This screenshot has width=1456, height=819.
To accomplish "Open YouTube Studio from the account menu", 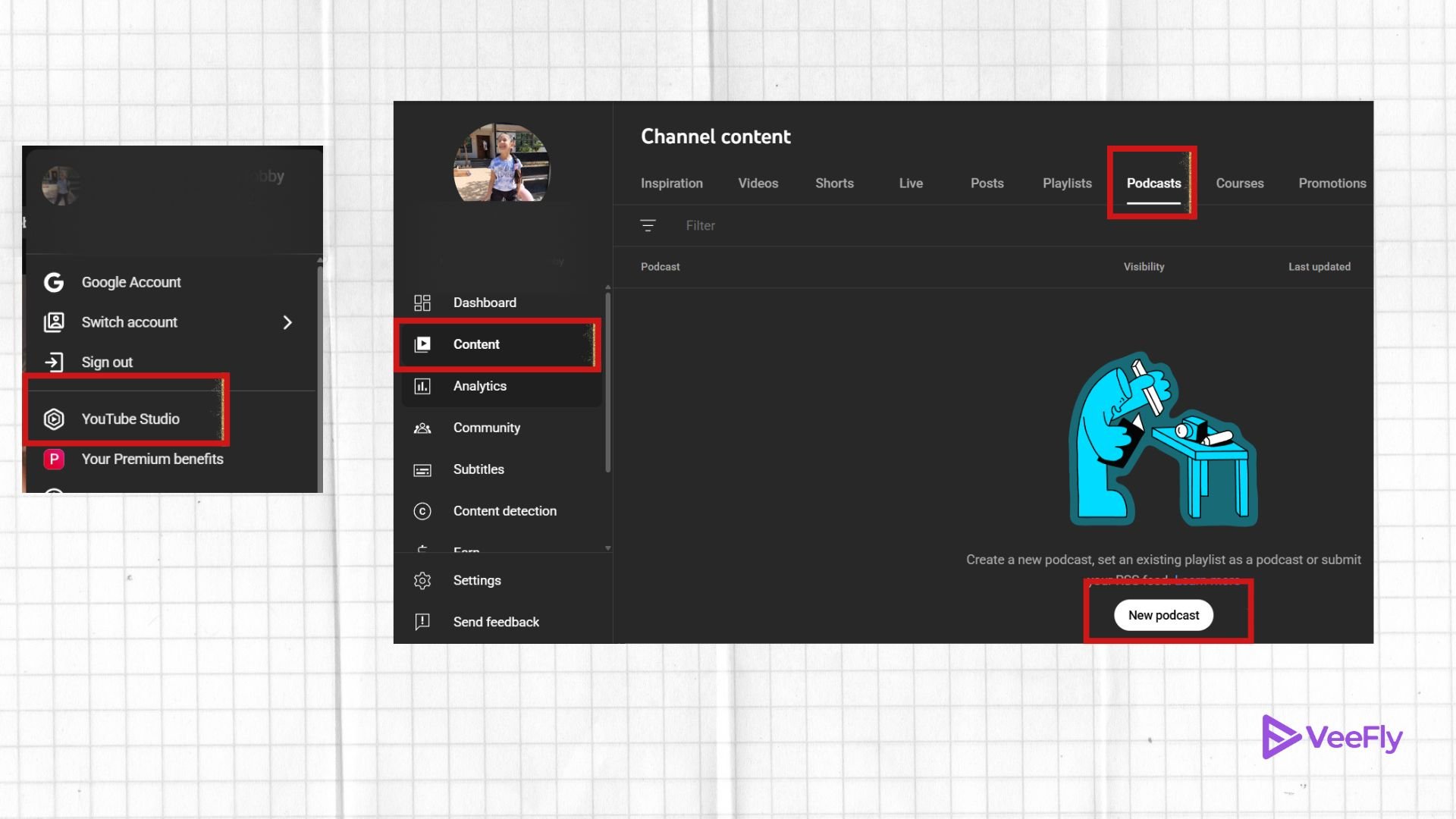I will point(130,419).
